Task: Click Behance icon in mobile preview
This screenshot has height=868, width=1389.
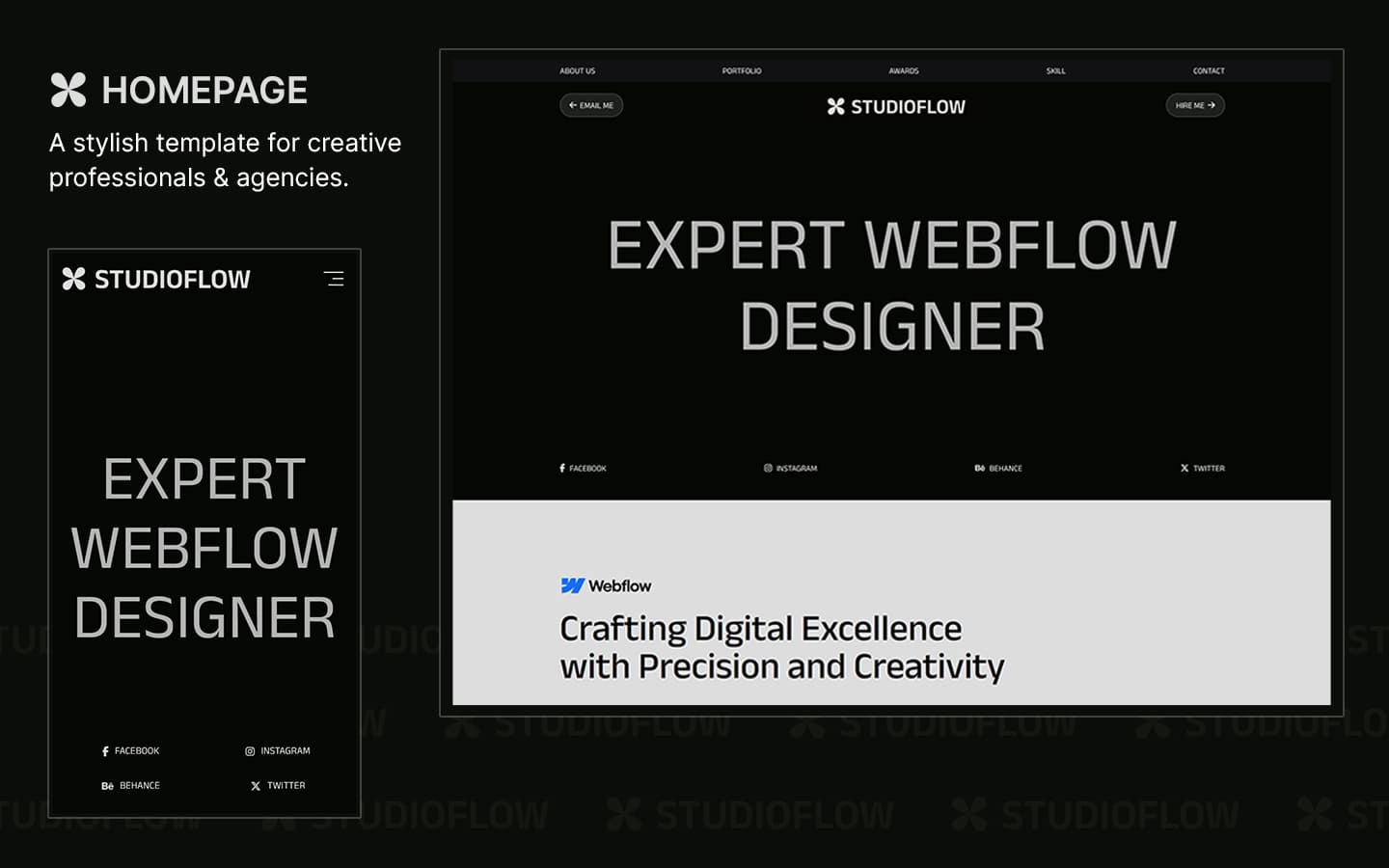Action: (107, 785)
